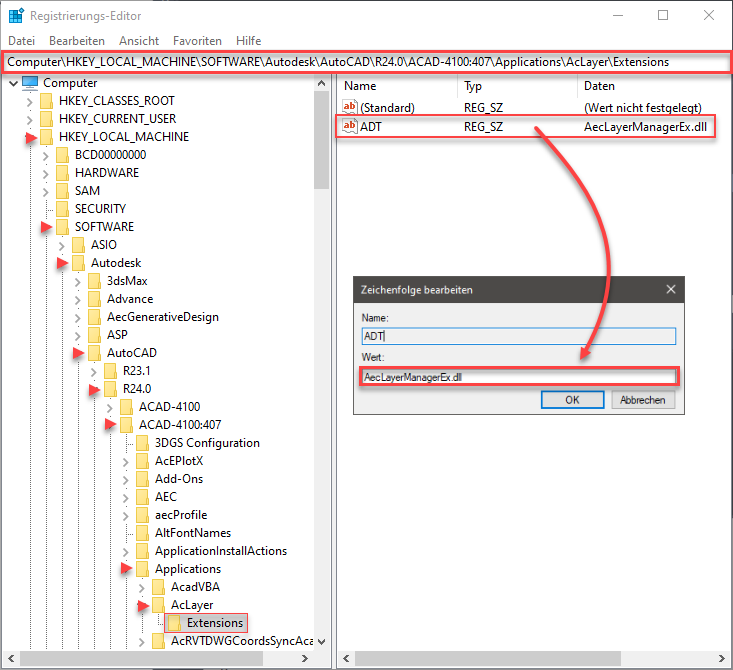This screenshot has height=670, width=733.
Task: Collapse the Computer root node
Action: tap(14, 84)
